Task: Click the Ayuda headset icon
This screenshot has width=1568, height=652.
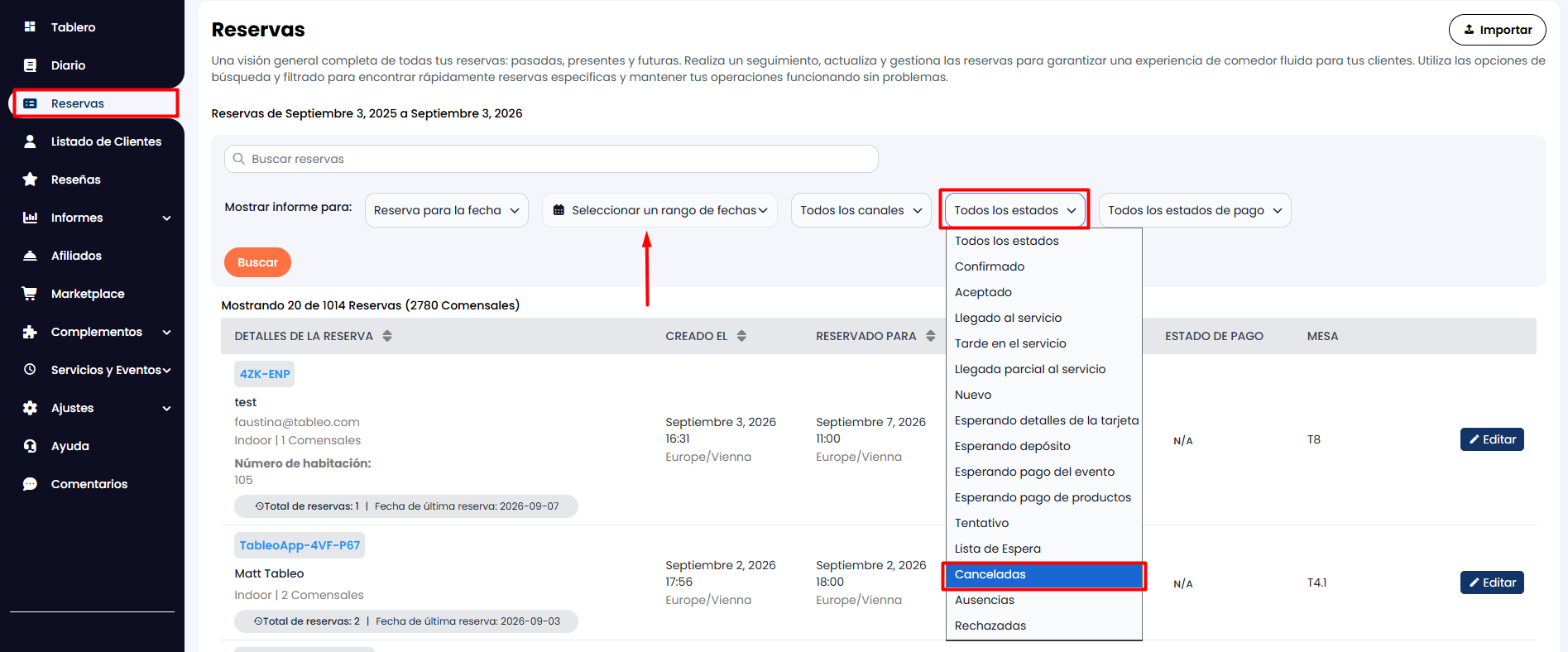Action: [x=30, y=446]
